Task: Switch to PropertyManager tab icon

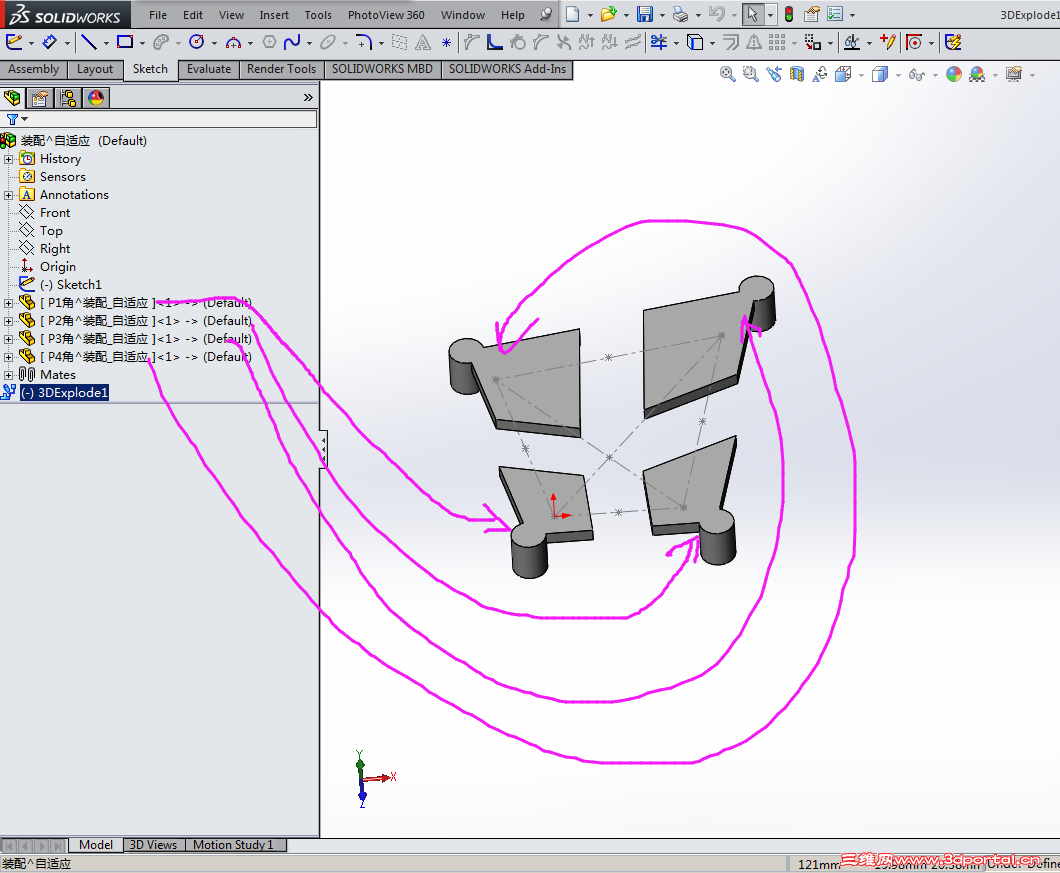Action: click(x=40, y=99)
